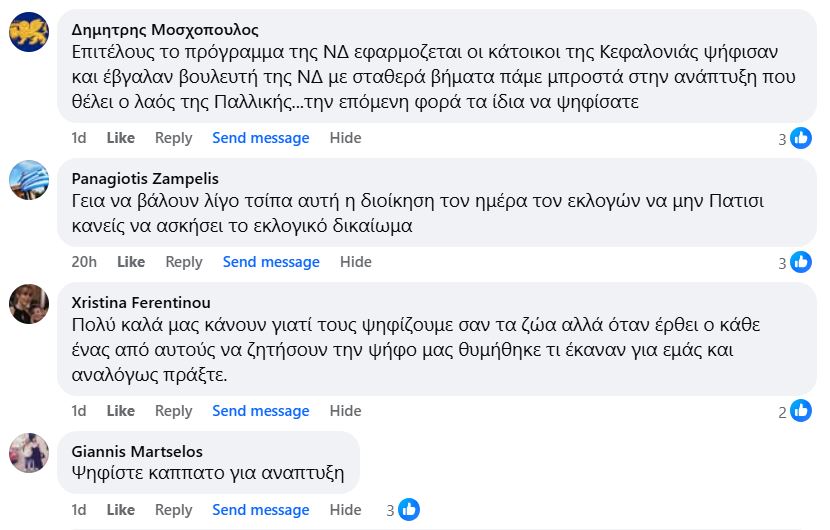830x530 pixels.
Task: Click like reaction icon on Panagiotis Zampelis comment
Action: coord(801,263)
